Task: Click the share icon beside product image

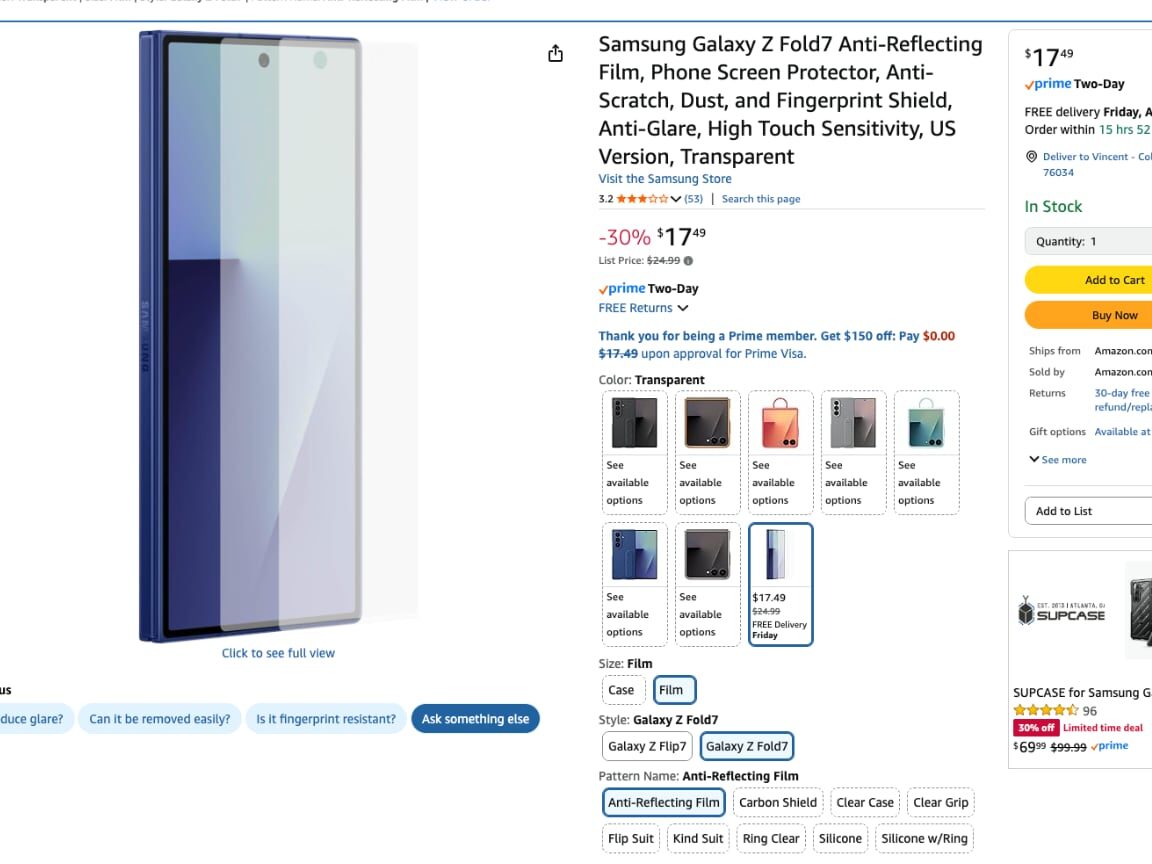Action: (556, 54)
